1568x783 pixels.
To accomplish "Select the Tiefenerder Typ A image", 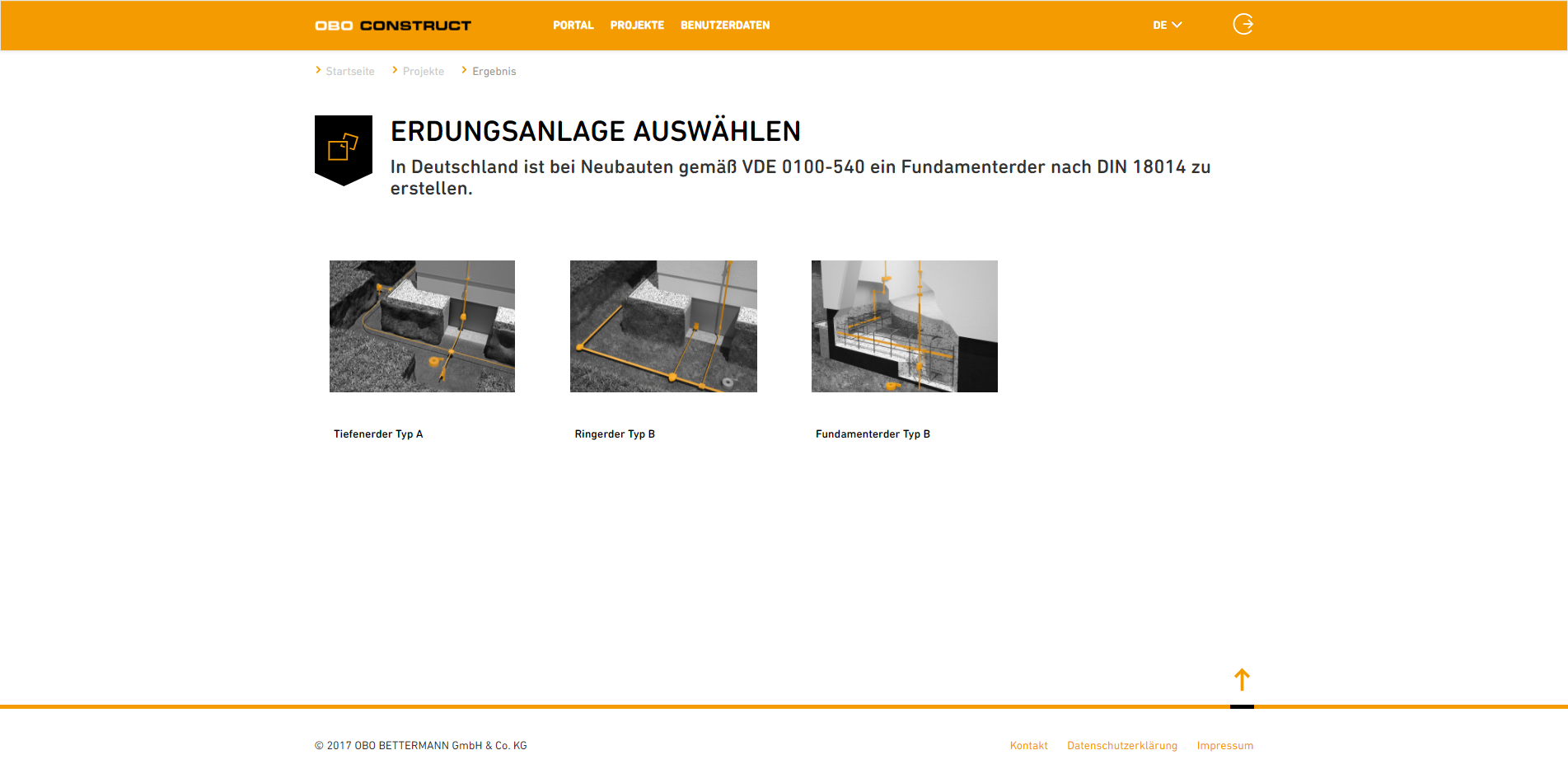I will 422,326.
